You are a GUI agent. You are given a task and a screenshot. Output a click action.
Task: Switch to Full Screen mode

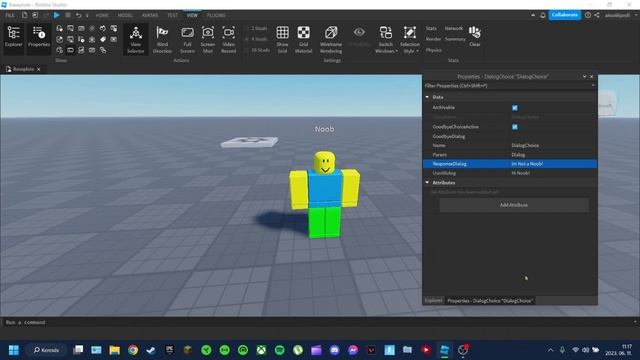pos(187,39)
